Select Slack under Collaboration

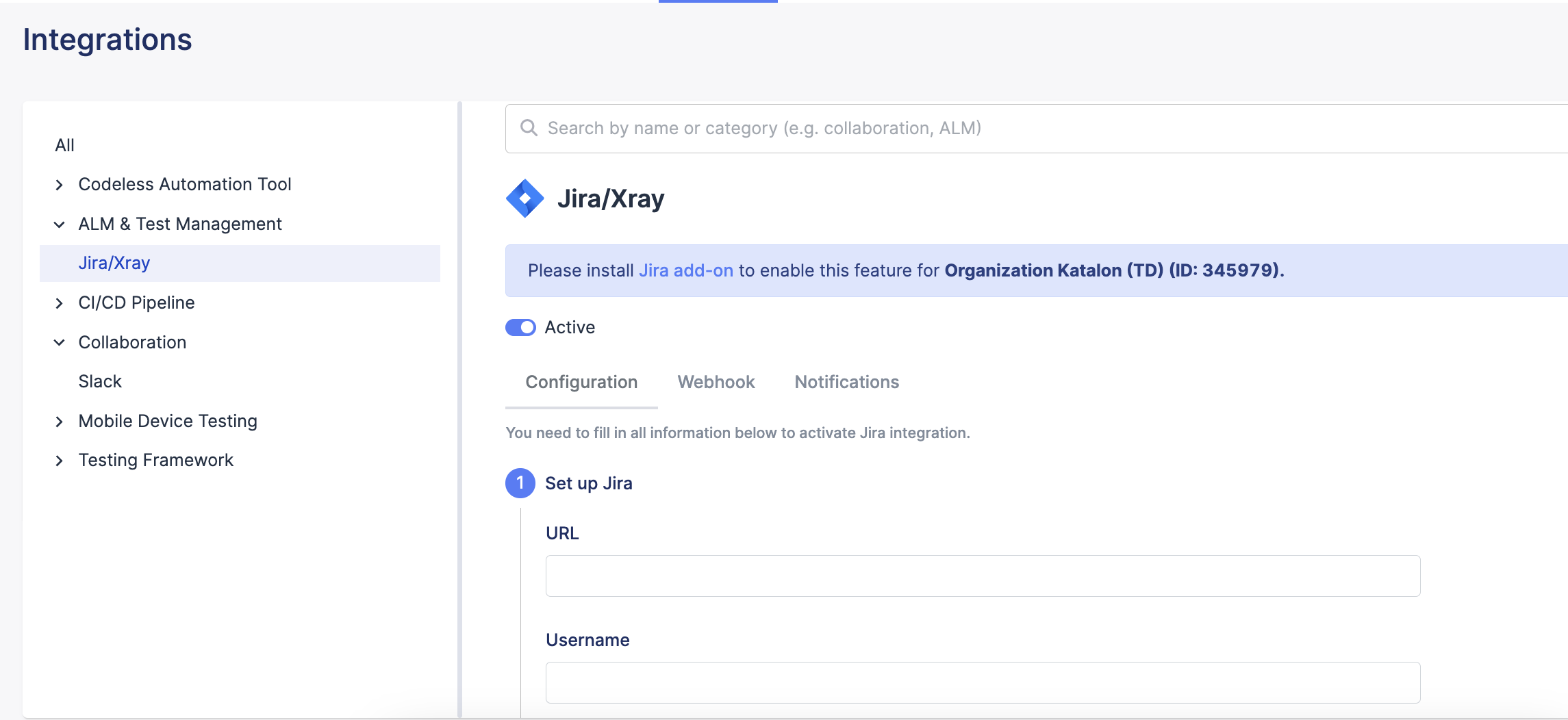(x=99, y=381)
